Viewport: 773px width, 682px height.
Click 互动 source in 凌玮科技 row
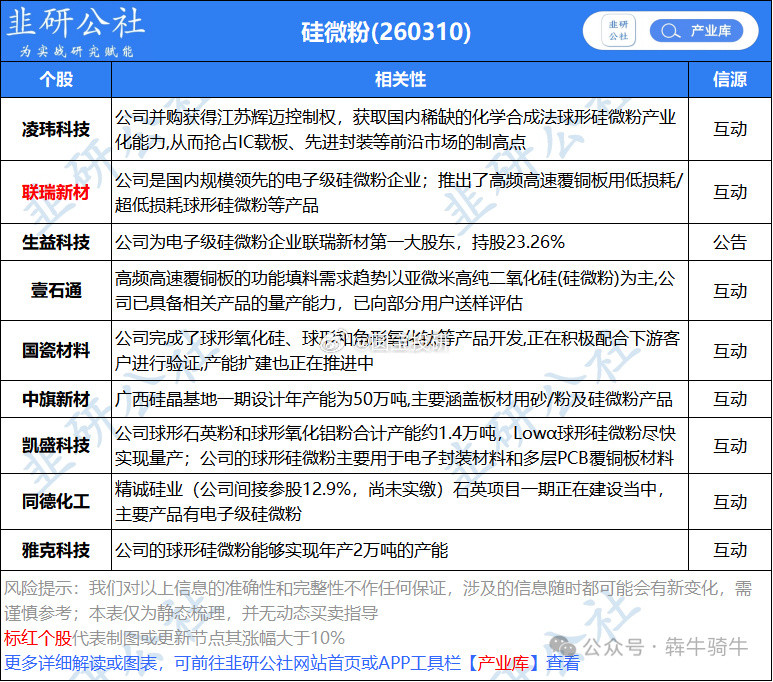pos(730,129)
